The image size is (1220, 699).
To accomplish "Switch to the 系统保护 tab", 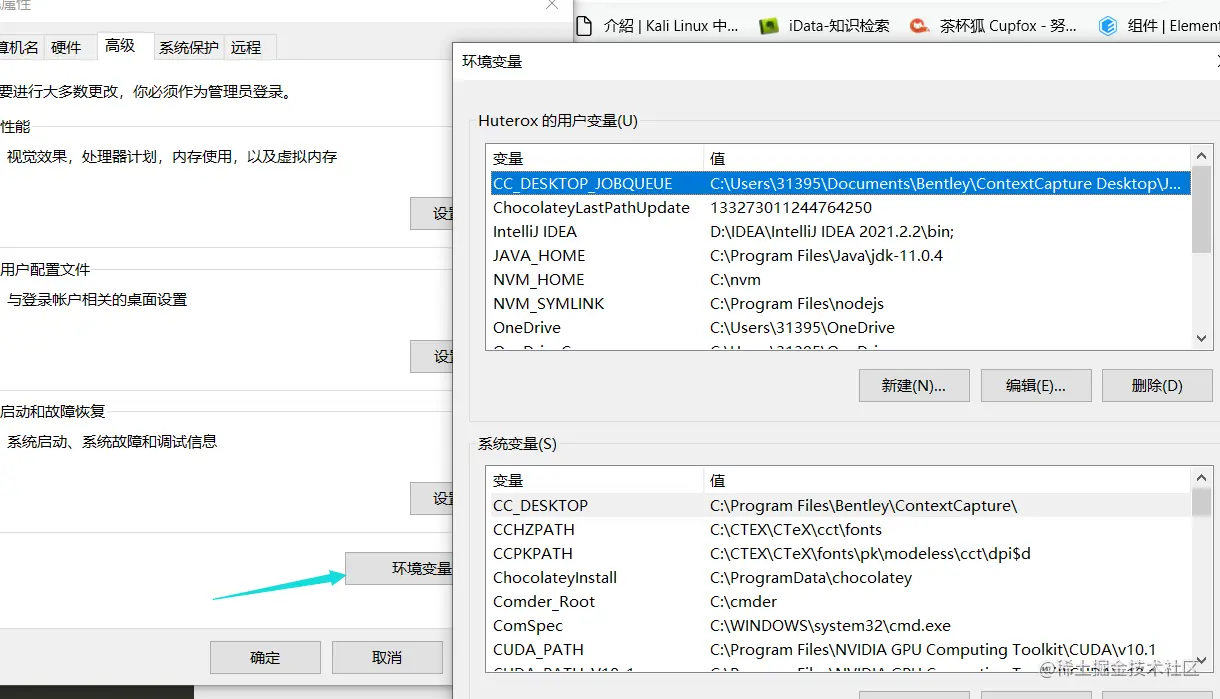I will coord(189,47).
